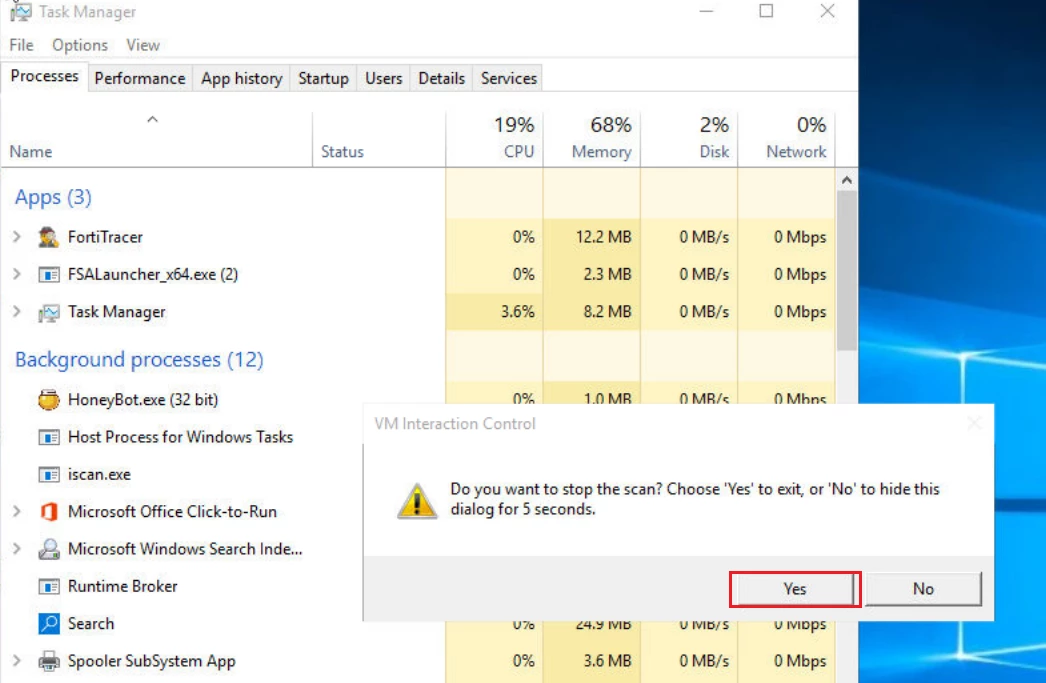The image size is (1046, 683).
Task: Click the process list scrollbar thumb
Action: point(847,271)
